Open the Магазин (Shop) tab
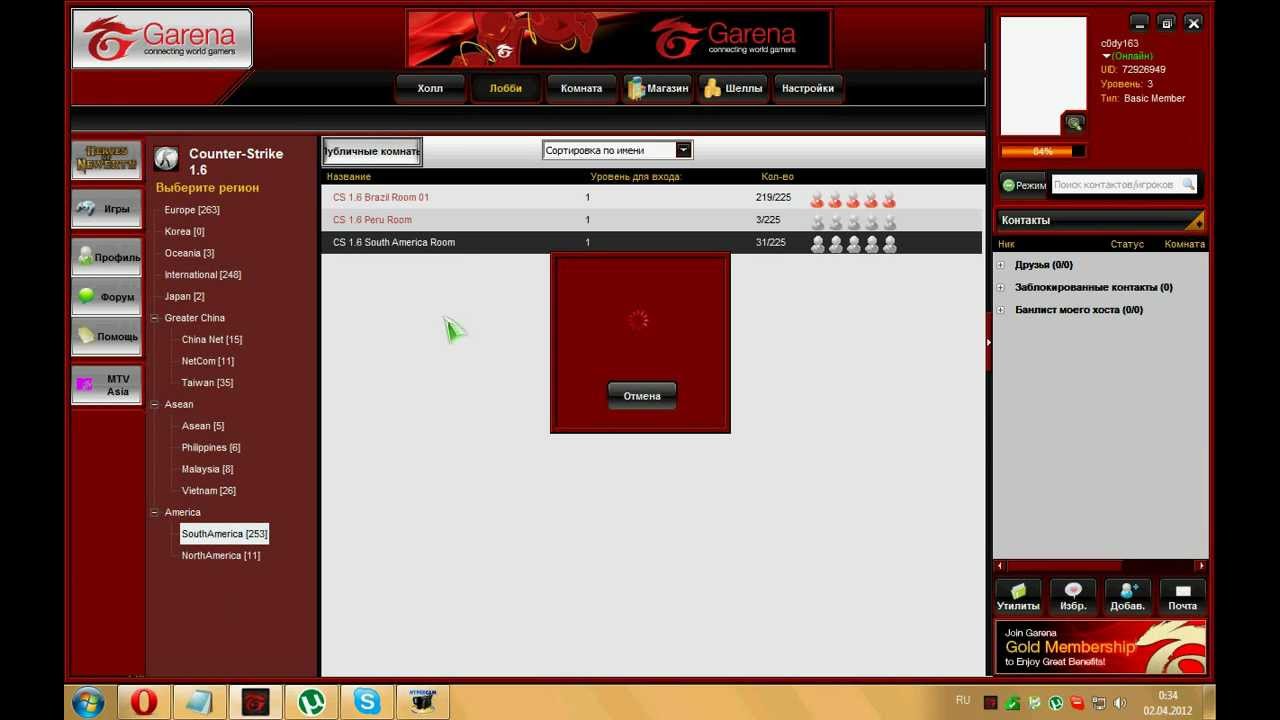Screen dimensions: 1280x720 pyautogui.click(x=657, y=88)
